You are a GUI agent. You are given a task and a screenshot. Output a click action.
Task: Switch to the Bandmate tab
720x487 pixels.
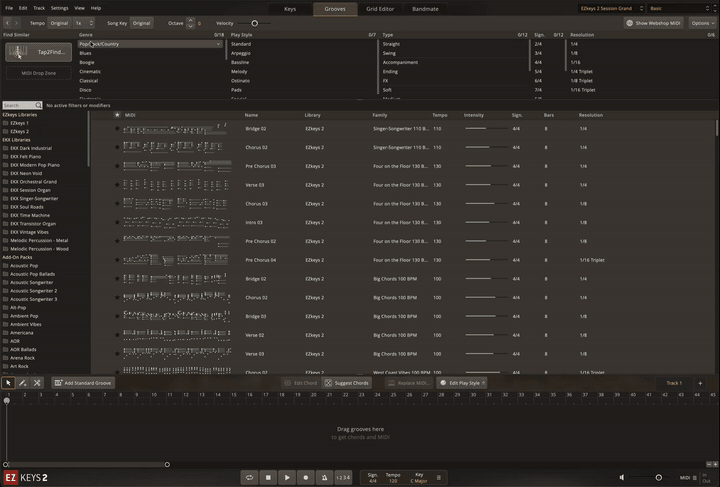[425, 9]
